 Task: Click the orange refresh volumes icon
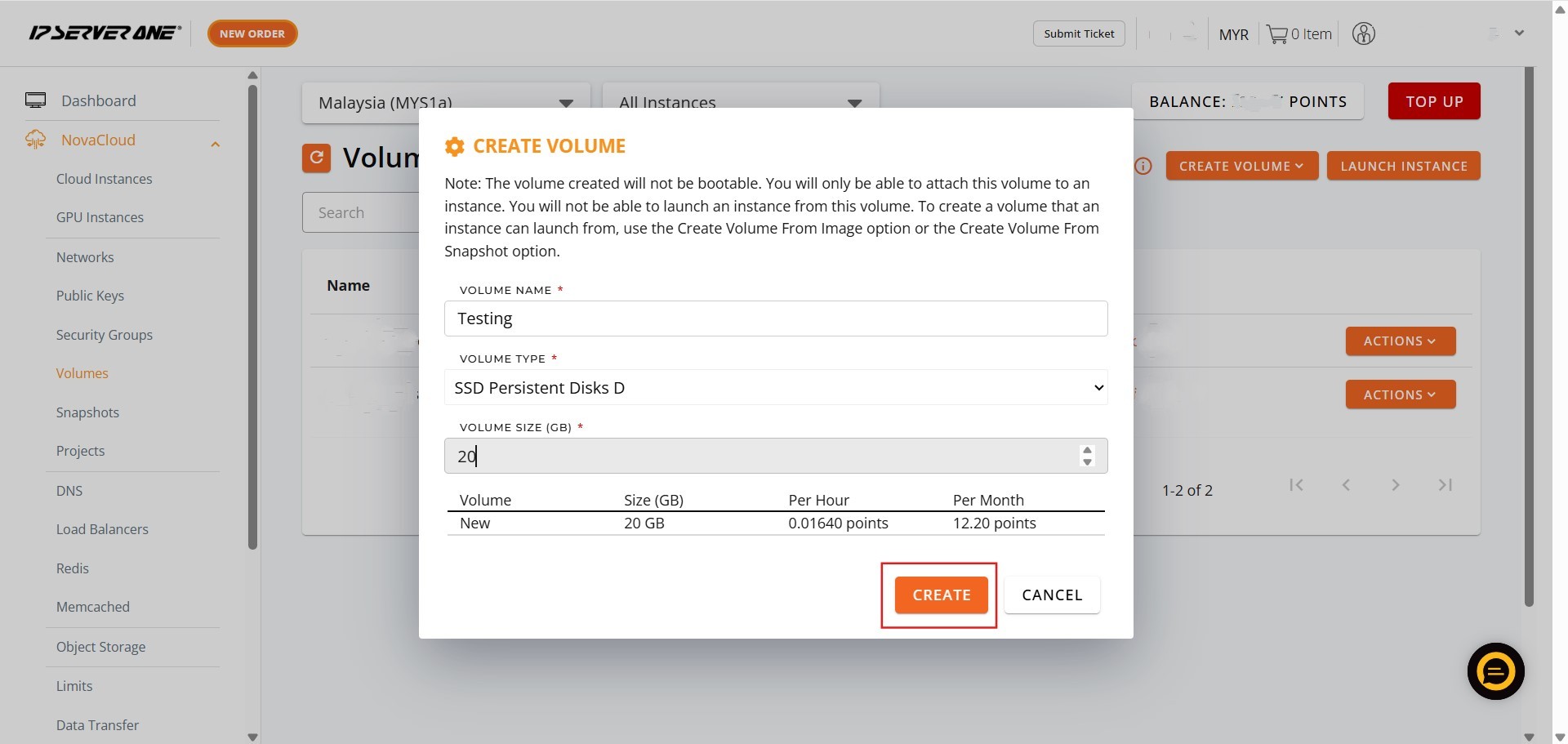point(316,158)
